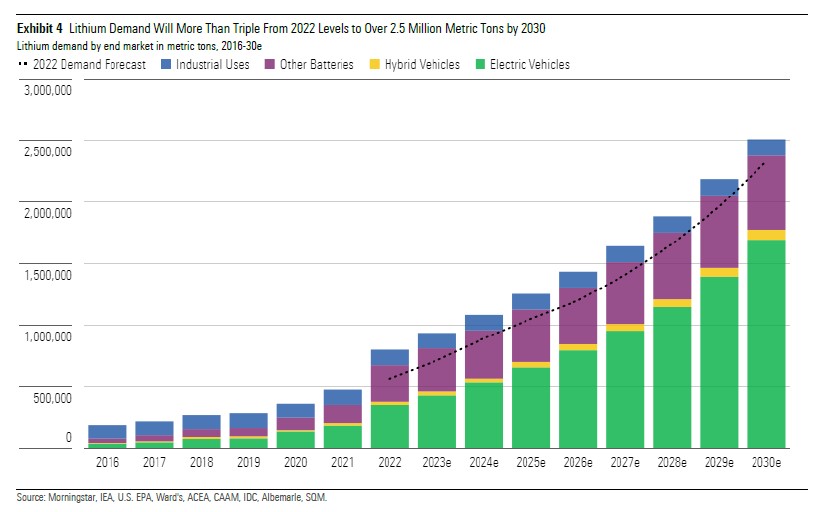This screenshot has width=817, height=512.
Task: Click the Other Batteries purple legend swatch
Action: coord(272,65)
